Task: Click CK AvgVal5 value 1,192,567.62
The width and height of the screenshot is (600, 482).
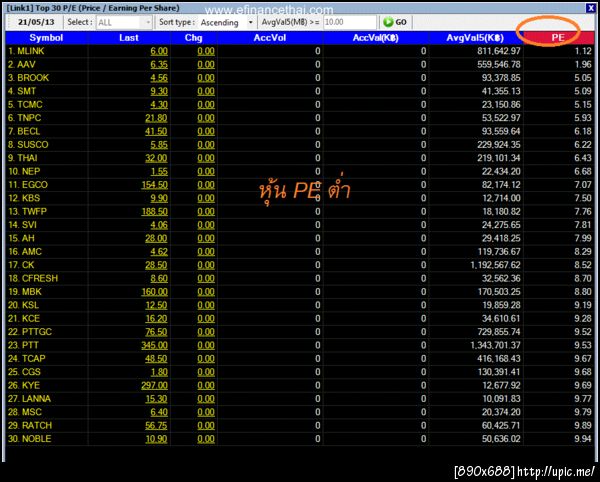Action: click(496, 265)
